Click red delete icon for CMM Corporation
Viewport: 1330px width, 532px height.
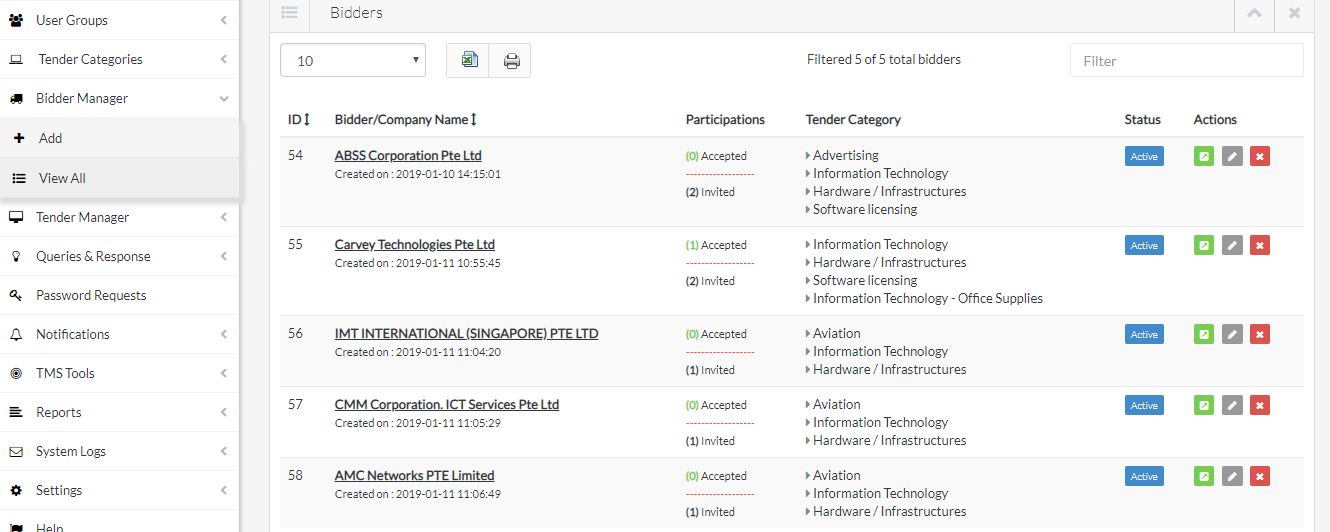(x=1260, y=406)
